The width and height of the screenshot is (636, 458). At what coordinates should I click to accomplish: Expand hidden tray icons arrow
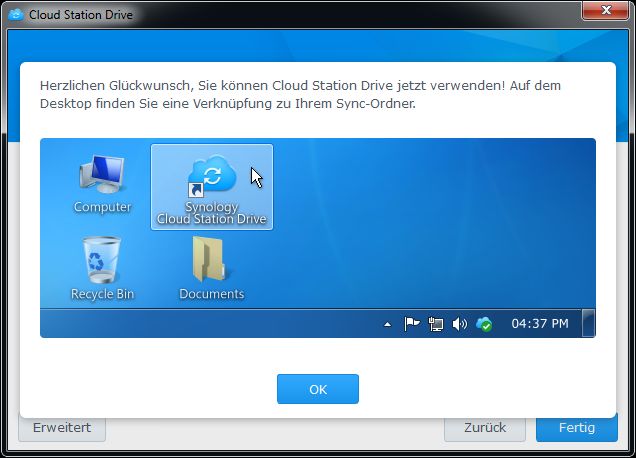387,324
